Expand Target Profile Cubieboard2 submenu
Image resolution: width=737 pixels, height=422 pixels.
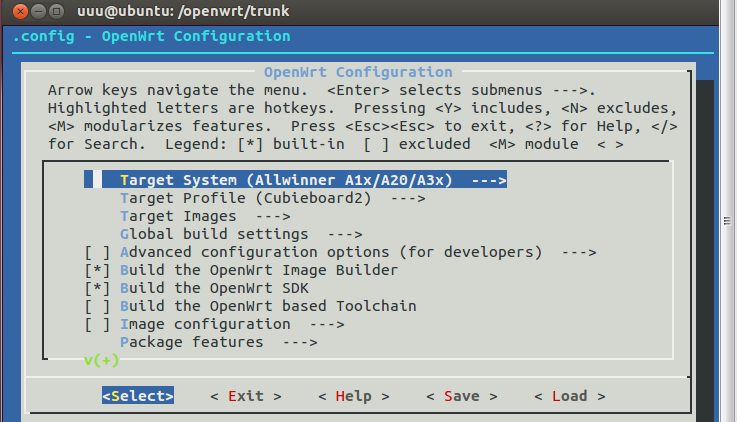point(273,198)
